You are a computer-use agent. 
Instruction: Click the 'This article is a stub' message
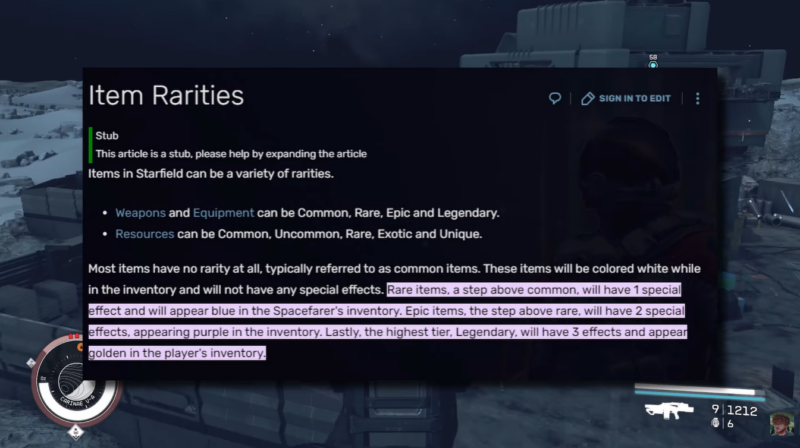tap(231, 154)
